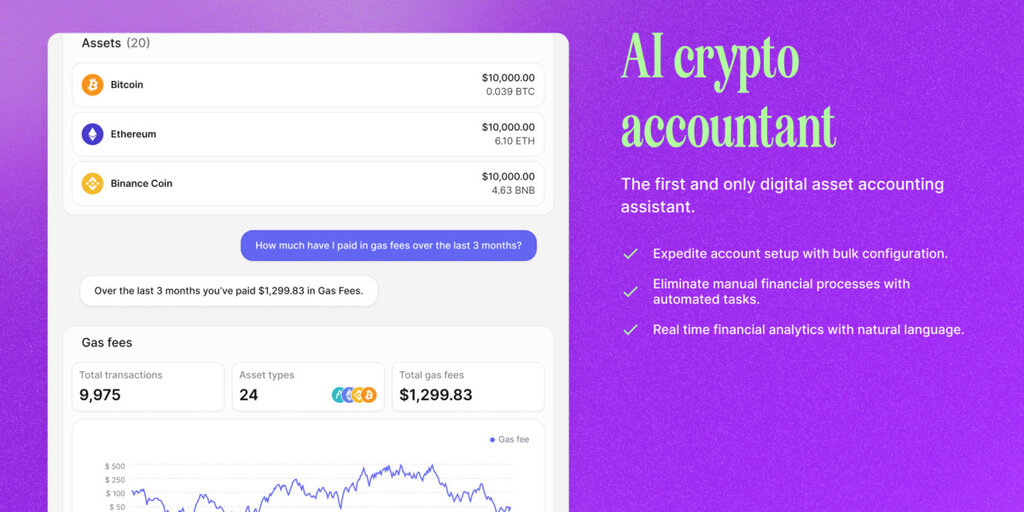
Task: Click the Gas fee legend dot
Action: 492,440
